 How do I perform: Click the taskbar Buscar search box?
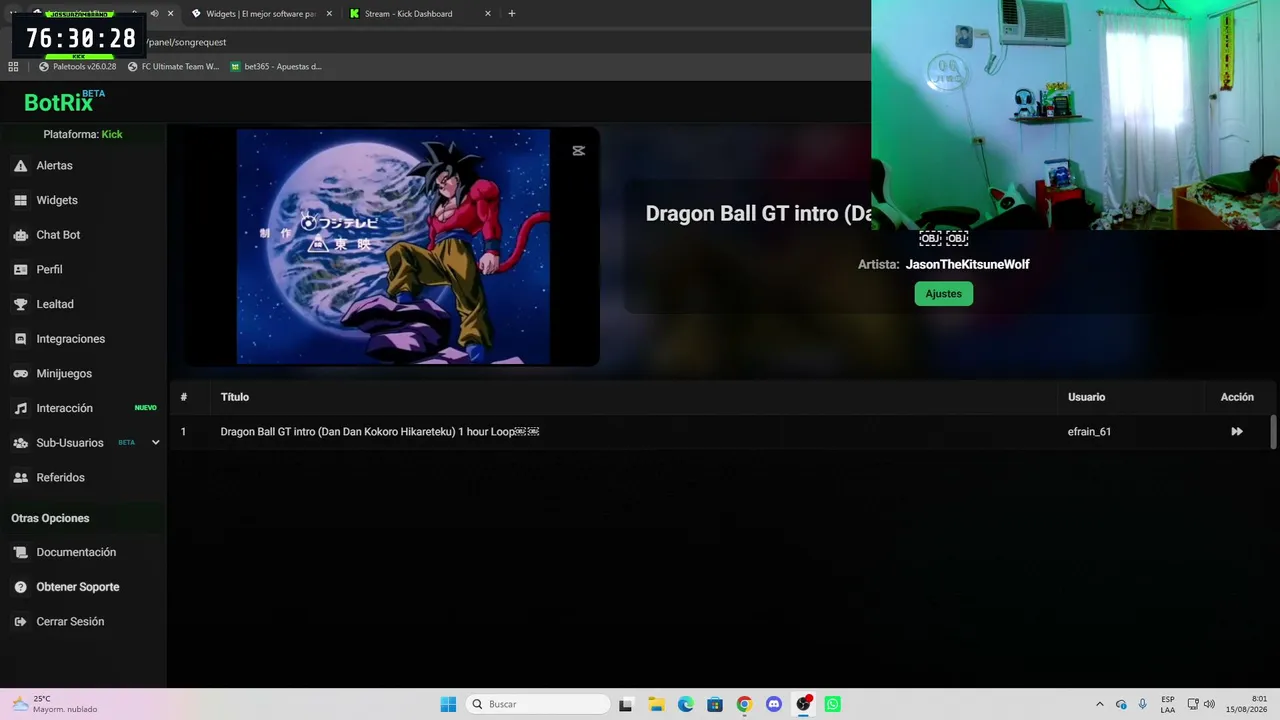tap(540, 704)
